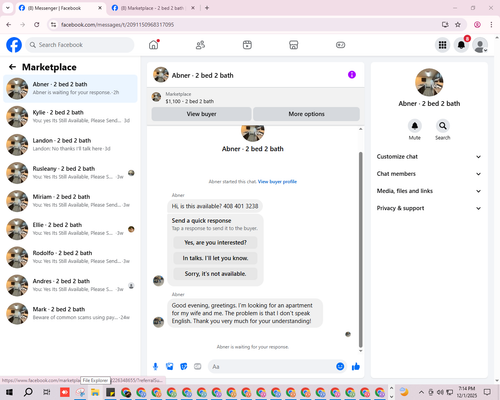Open the purple conversation info icon
This screenshot has height=400, width=500.
(352, 75)
